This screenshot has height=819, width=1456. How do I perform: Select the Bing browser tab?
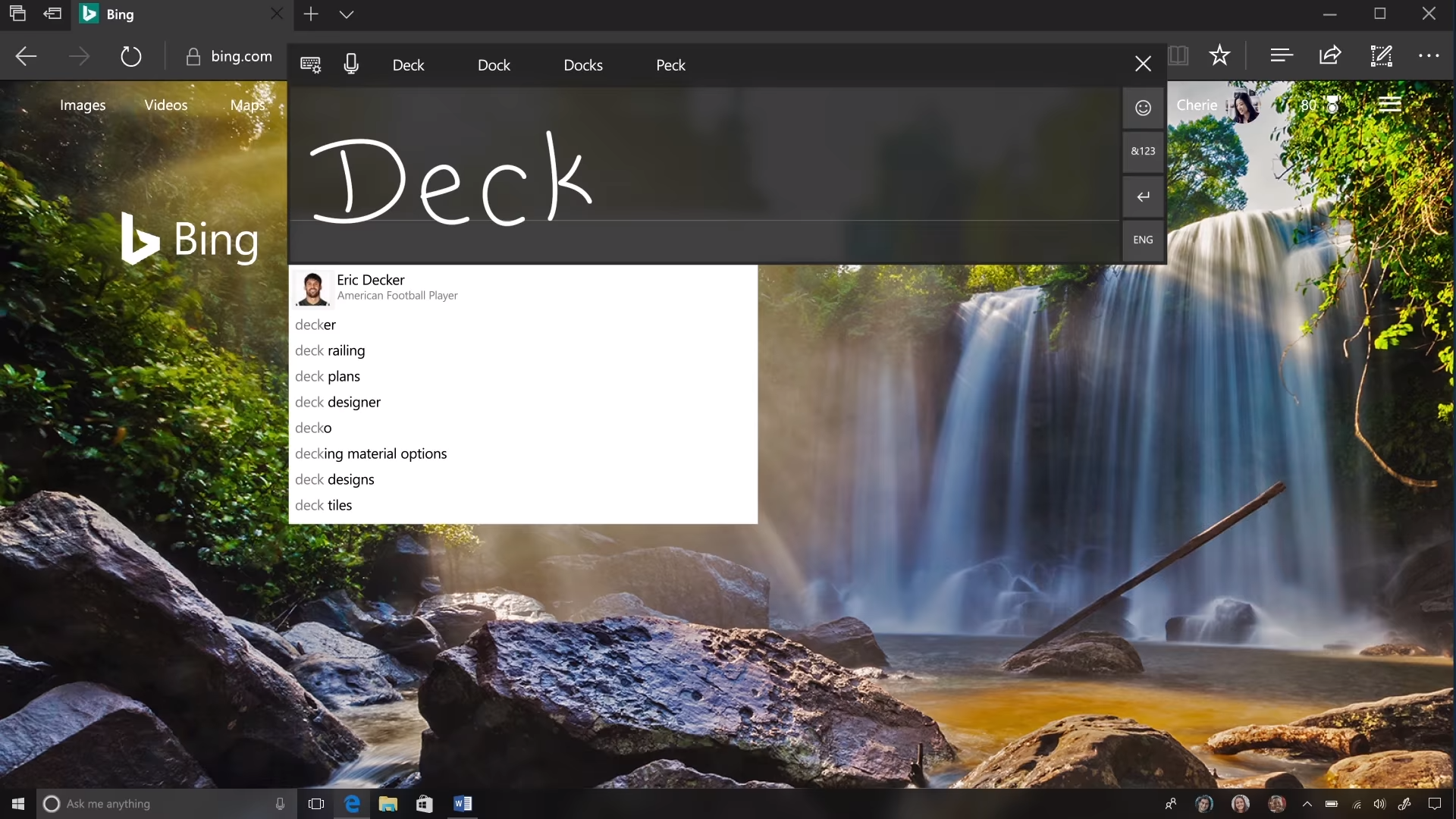point(182,14)
